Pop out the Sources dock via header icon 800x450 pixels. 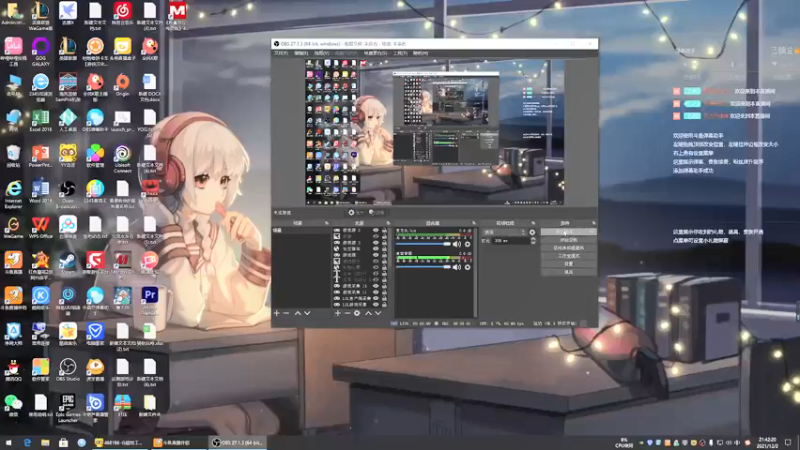388,223
